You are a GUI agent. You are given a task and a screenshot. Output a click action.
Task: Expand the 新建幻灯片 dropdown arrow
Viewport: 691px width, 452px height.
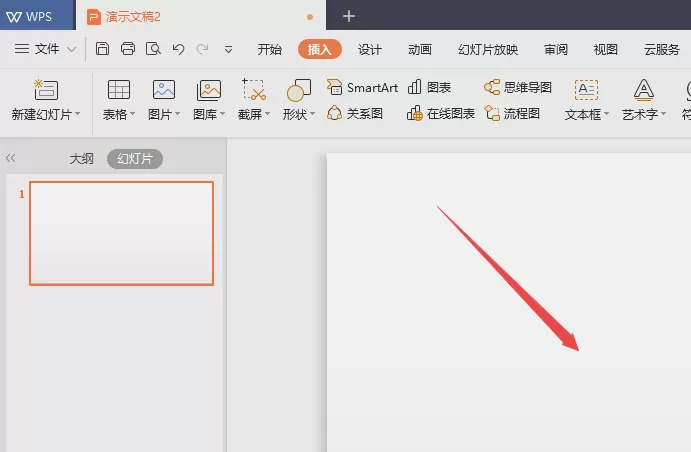(x=78, y=114)
